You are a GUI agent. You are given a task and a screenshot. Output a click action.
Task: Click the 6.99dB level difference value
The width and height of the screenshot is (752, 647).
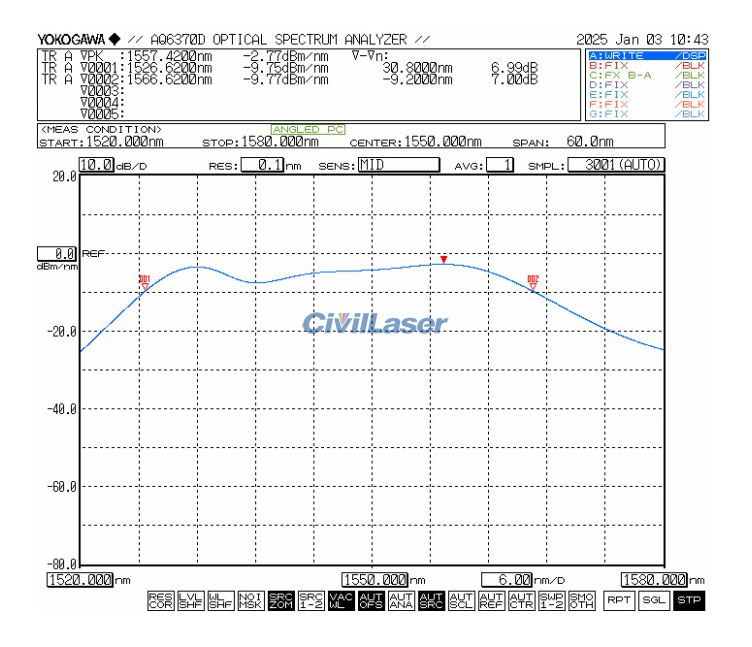click(514, 68)
